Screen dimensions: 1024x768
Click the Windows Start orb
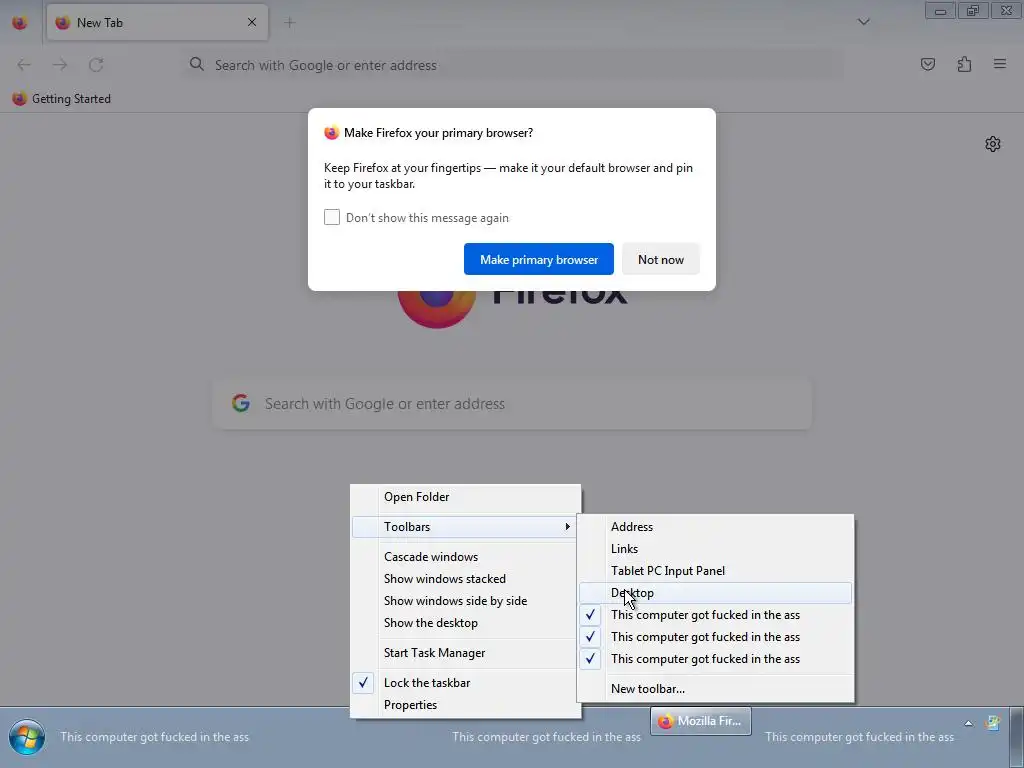click(27, 737)
